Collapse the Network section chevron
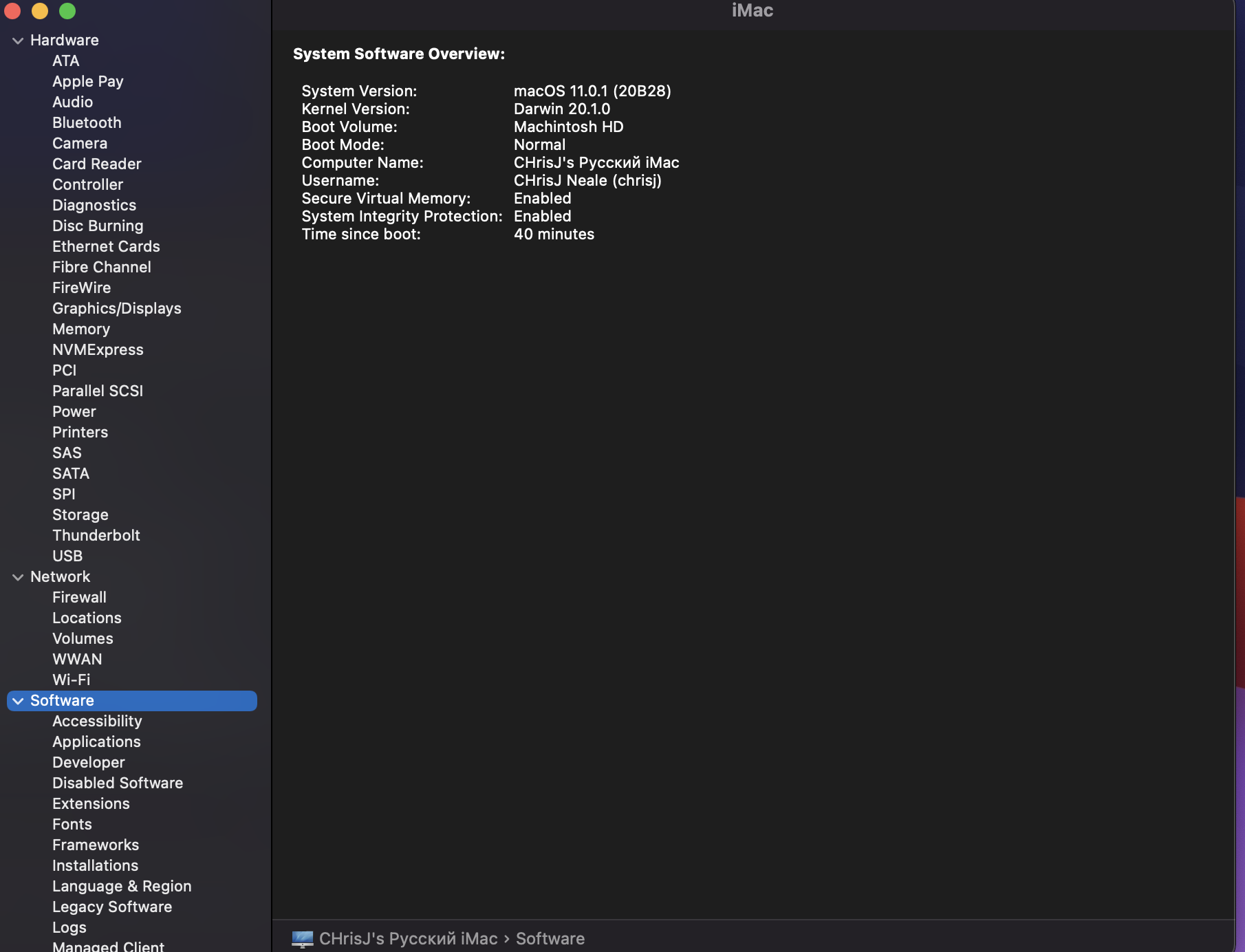 [18, 577]
